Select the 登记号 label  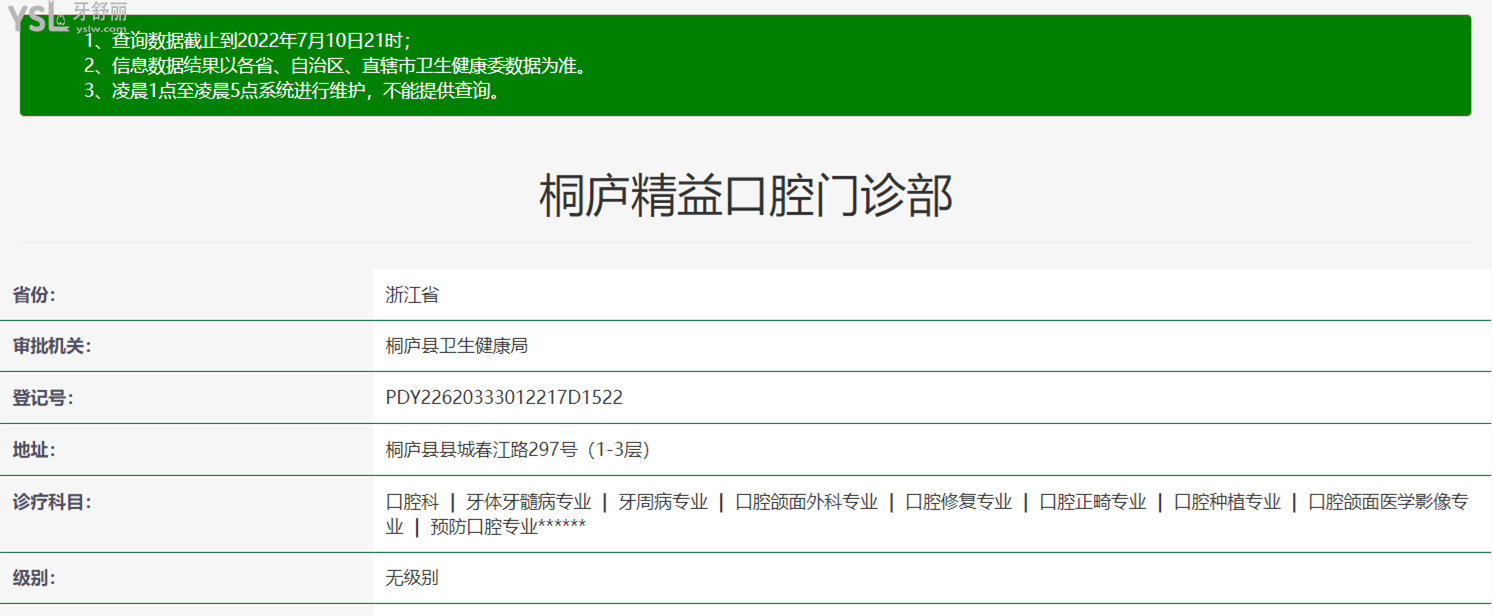43,398
